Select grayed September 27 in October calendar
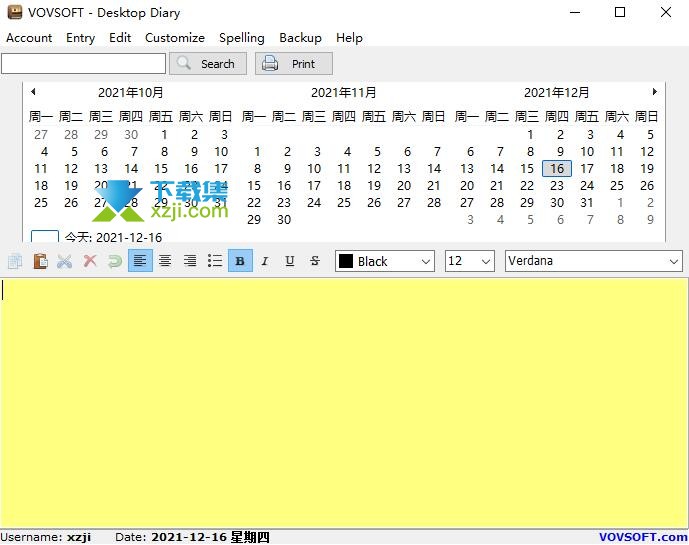 point(41,135)
